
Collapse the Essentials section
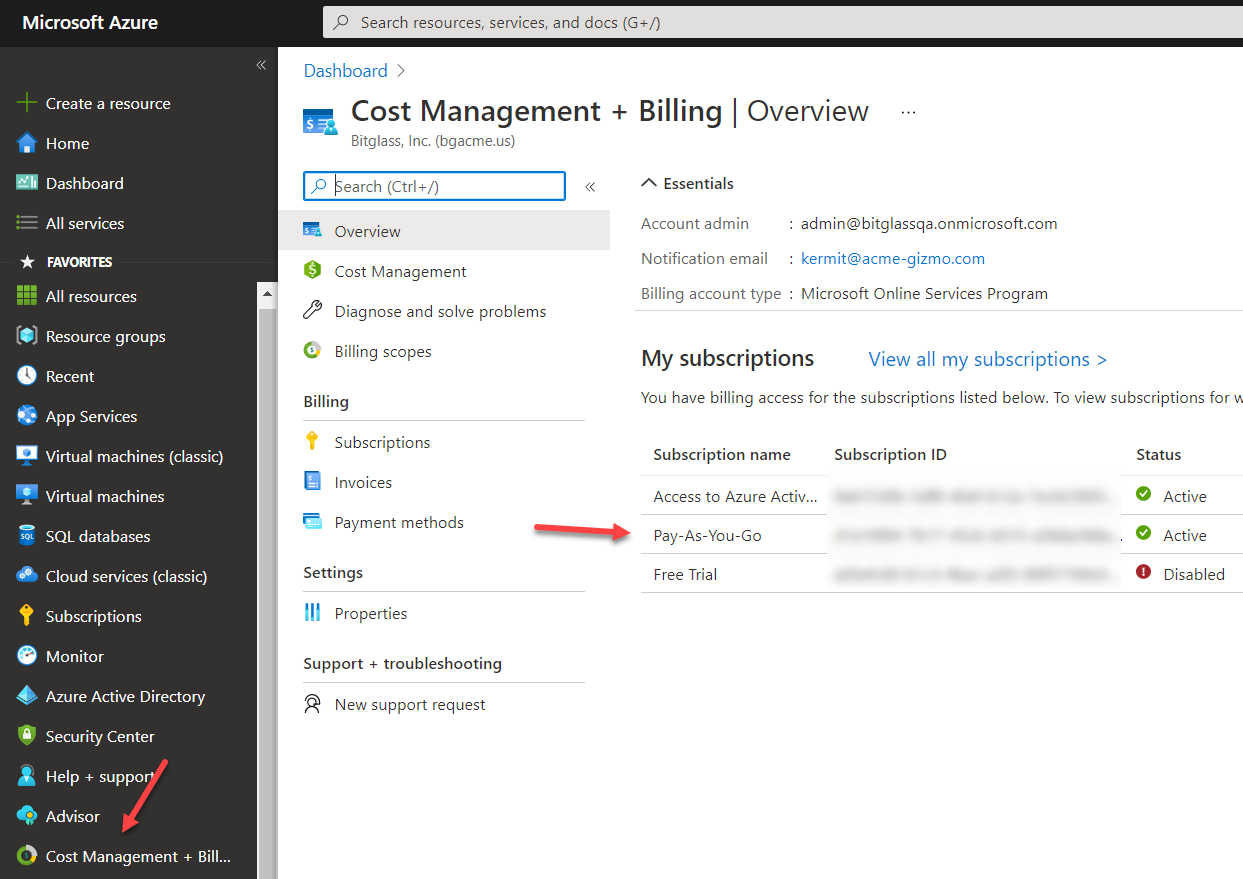[649, 183]
